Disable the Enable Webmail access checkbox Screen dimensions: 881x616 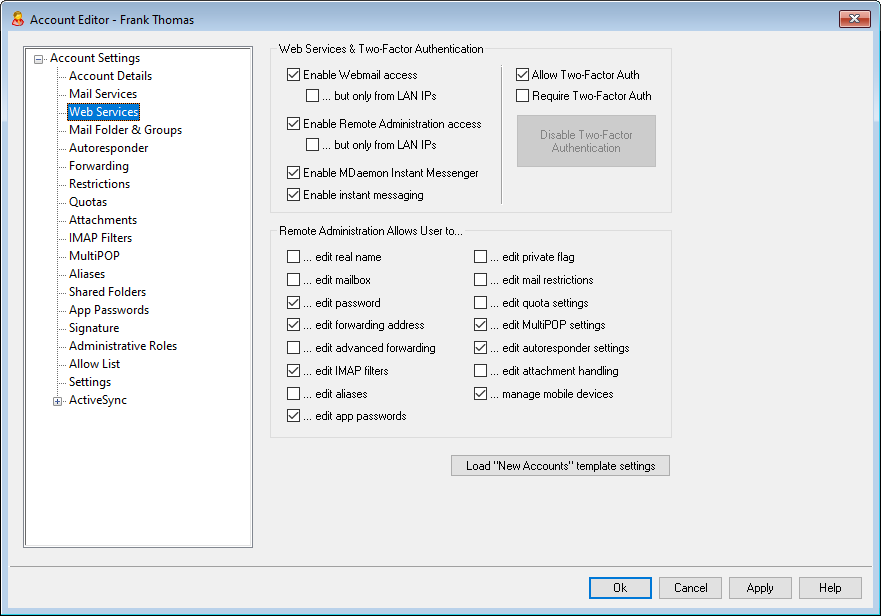[x=294, y=75]
